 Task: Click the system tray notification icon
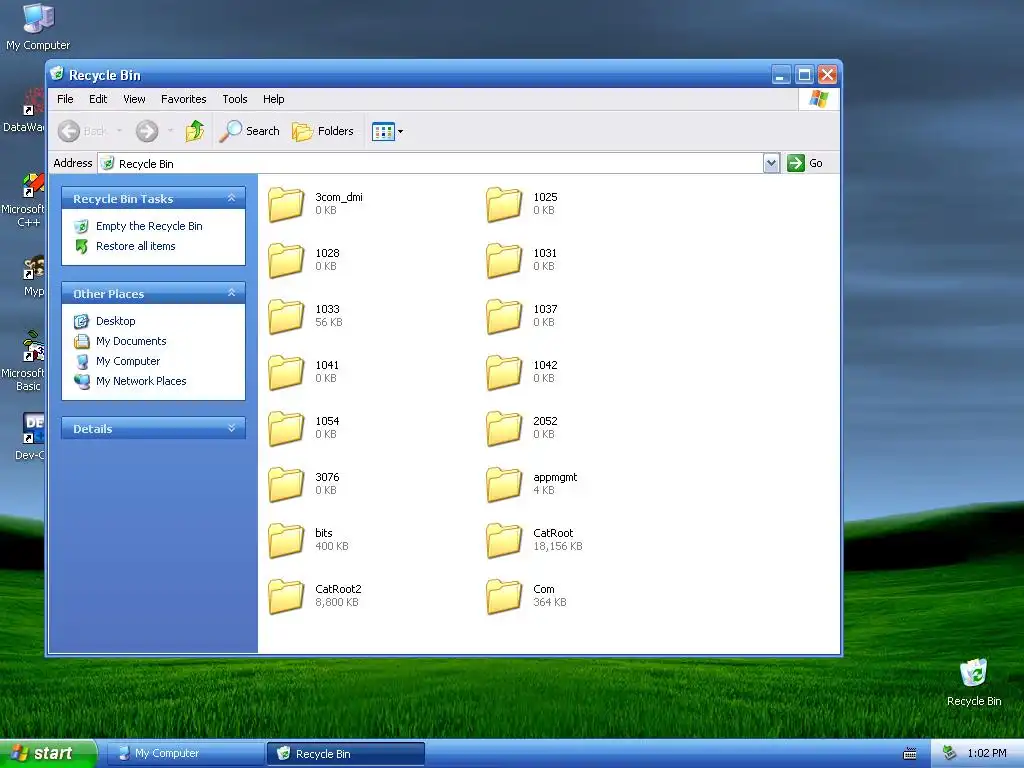950,753
